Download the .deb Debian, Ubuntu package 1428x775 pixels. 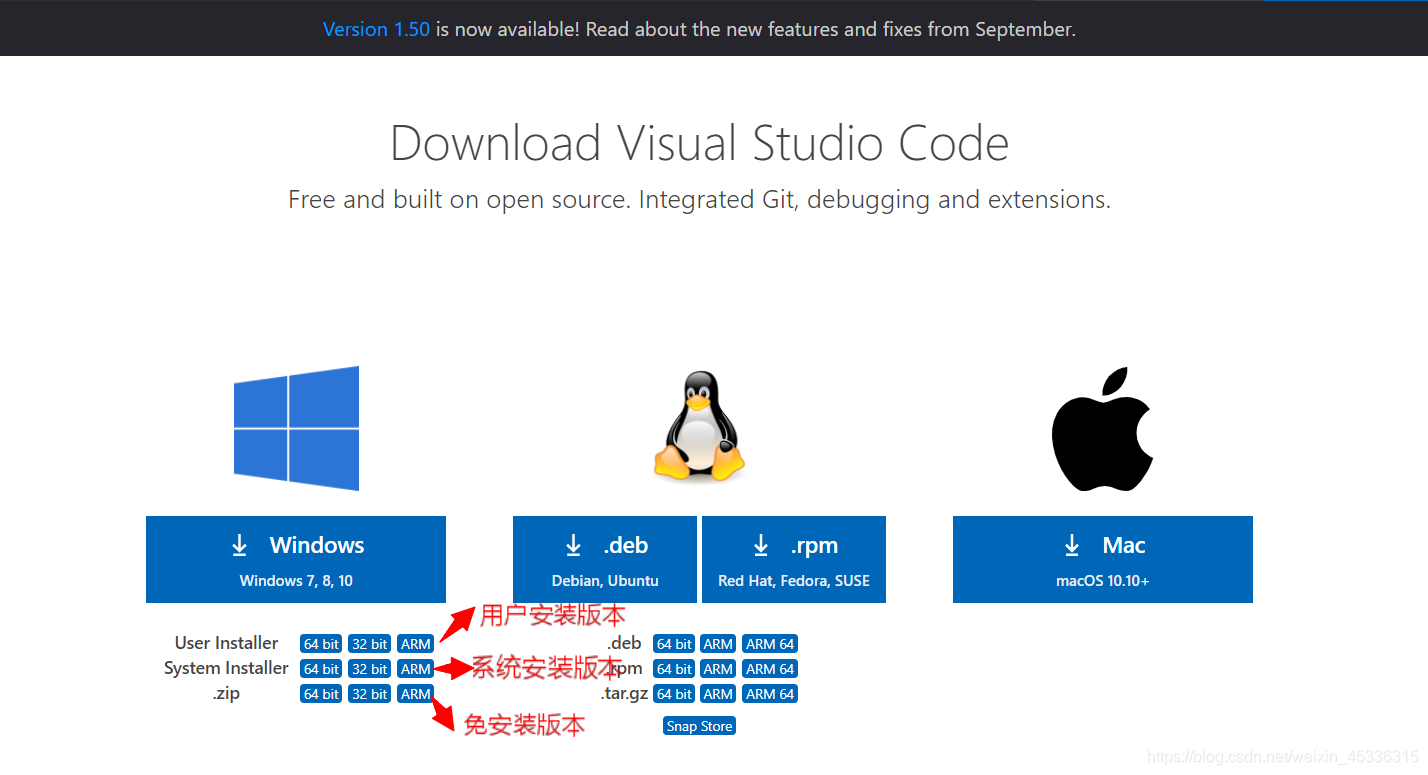(605, 560)
